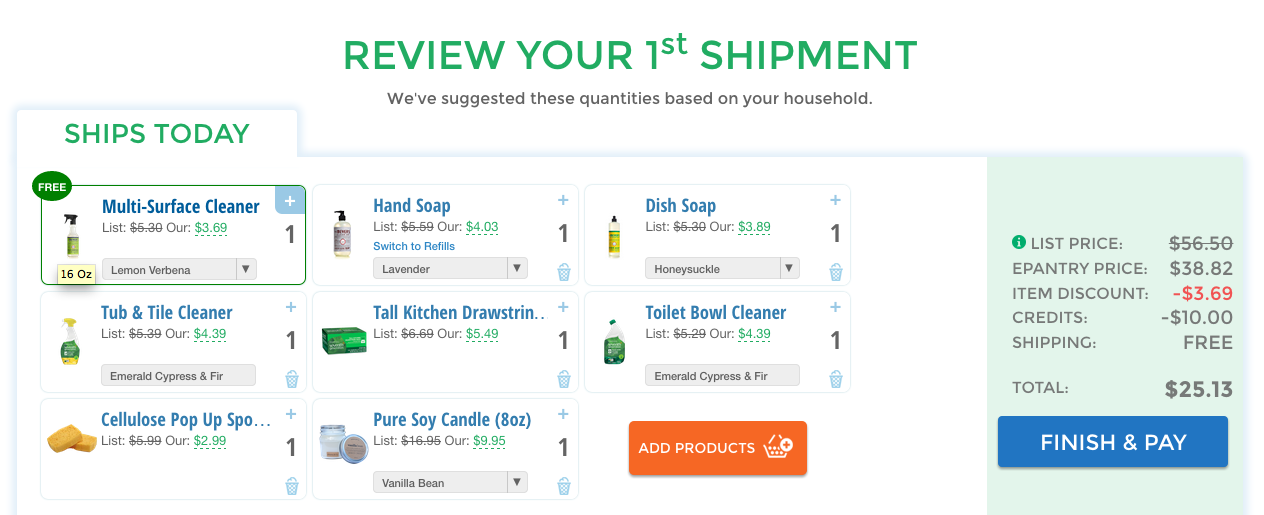Image resolution: width=1264 pixels, height=515 pixels.
Task: Increase Dish Soap quantity using plus sign
Action: click(x=835, y=201)
